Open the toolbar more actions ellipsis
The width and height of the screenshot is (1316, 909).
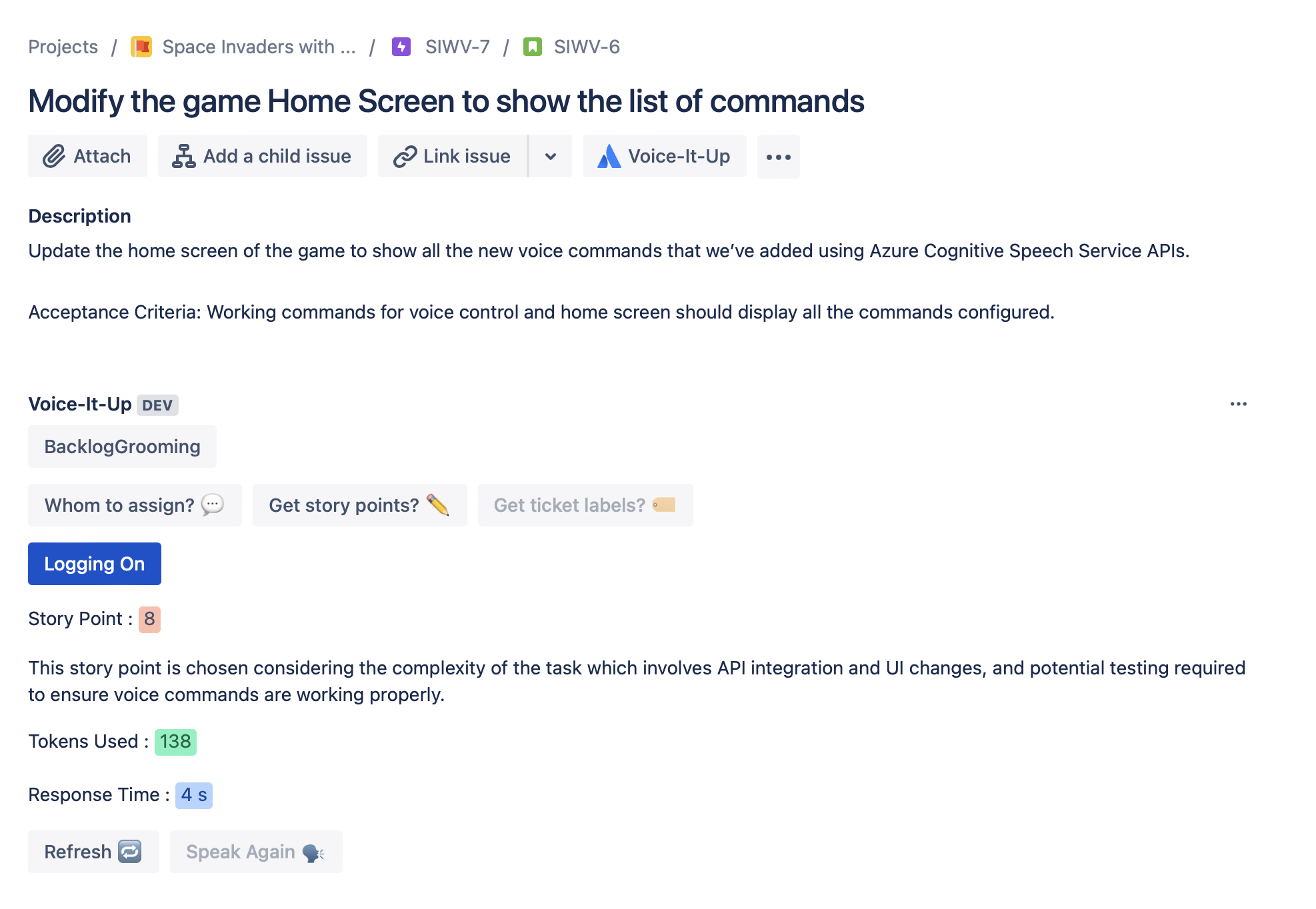(x=778, y=157)
